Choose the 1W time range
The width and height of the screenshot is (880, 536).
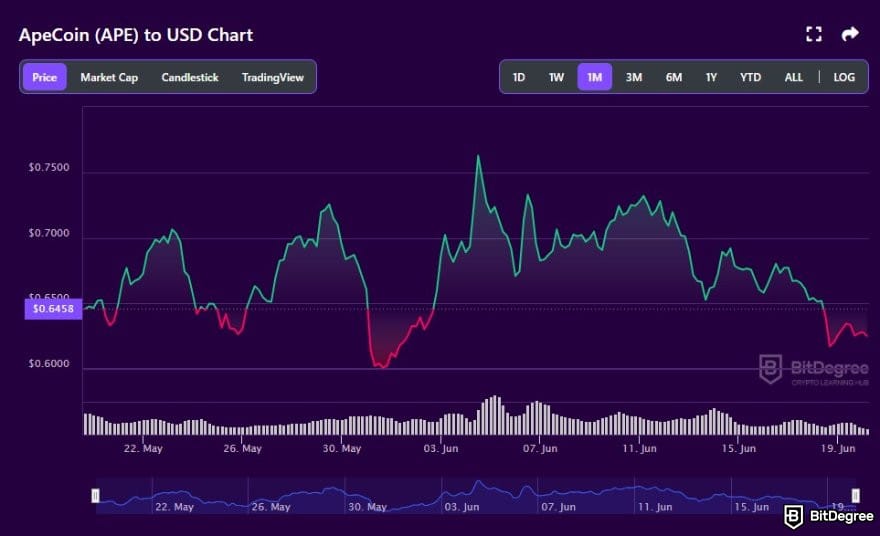point(556,77)
